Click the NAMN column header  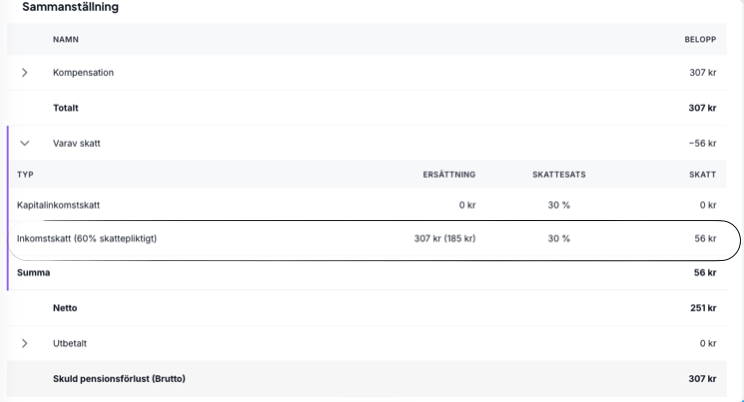(65, 39)
